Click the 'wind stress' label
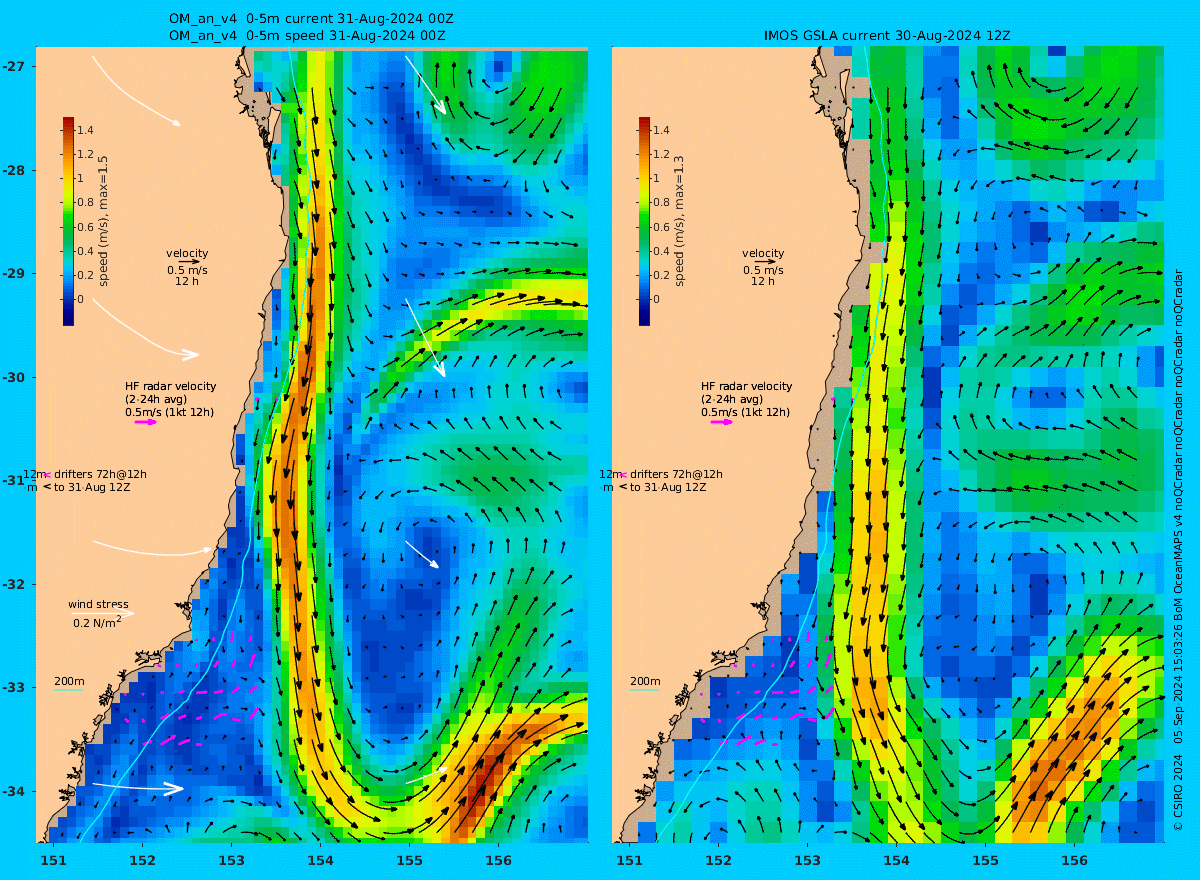Viewport: 1200px width, 880px height. (x=98, y=604)
